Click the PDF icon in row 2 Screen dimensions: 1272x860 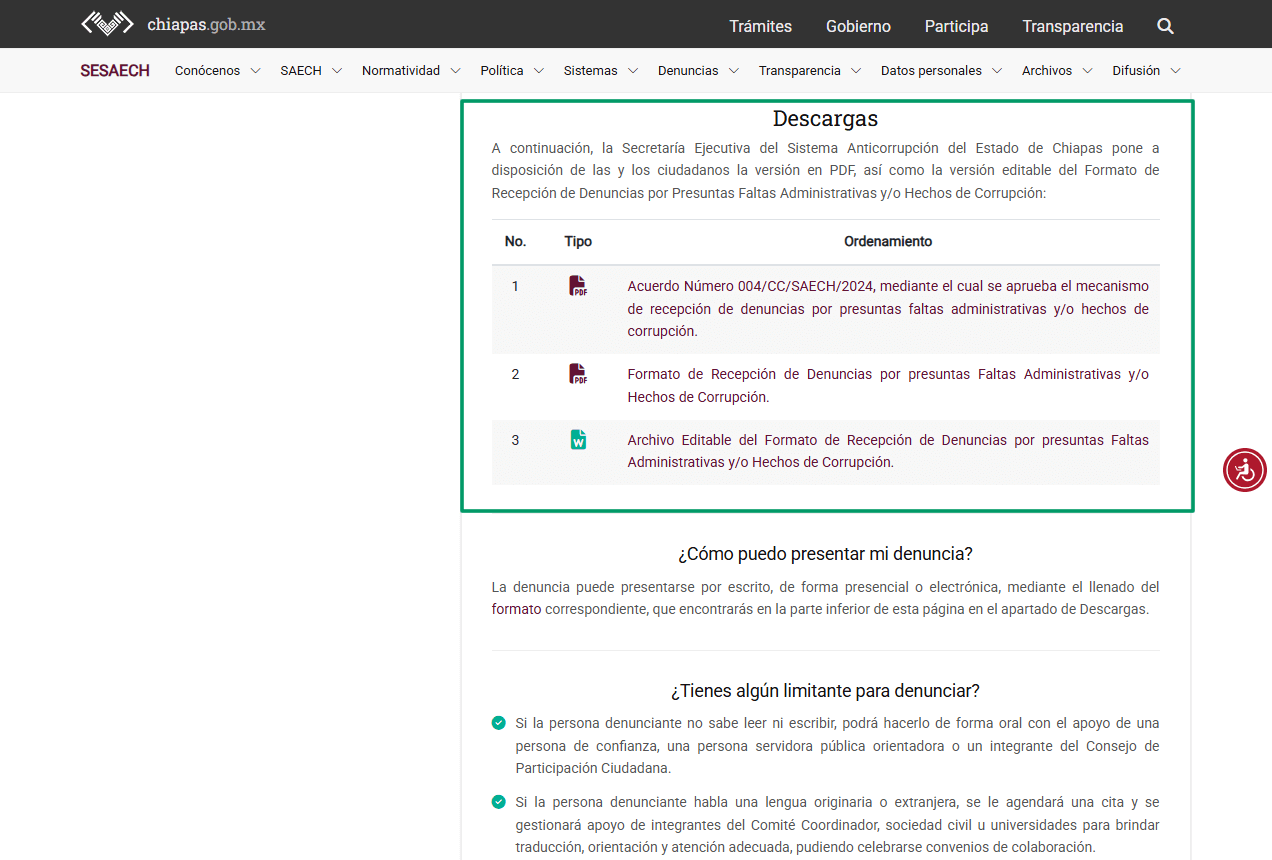pyautogui.click(x=578, y=374)
